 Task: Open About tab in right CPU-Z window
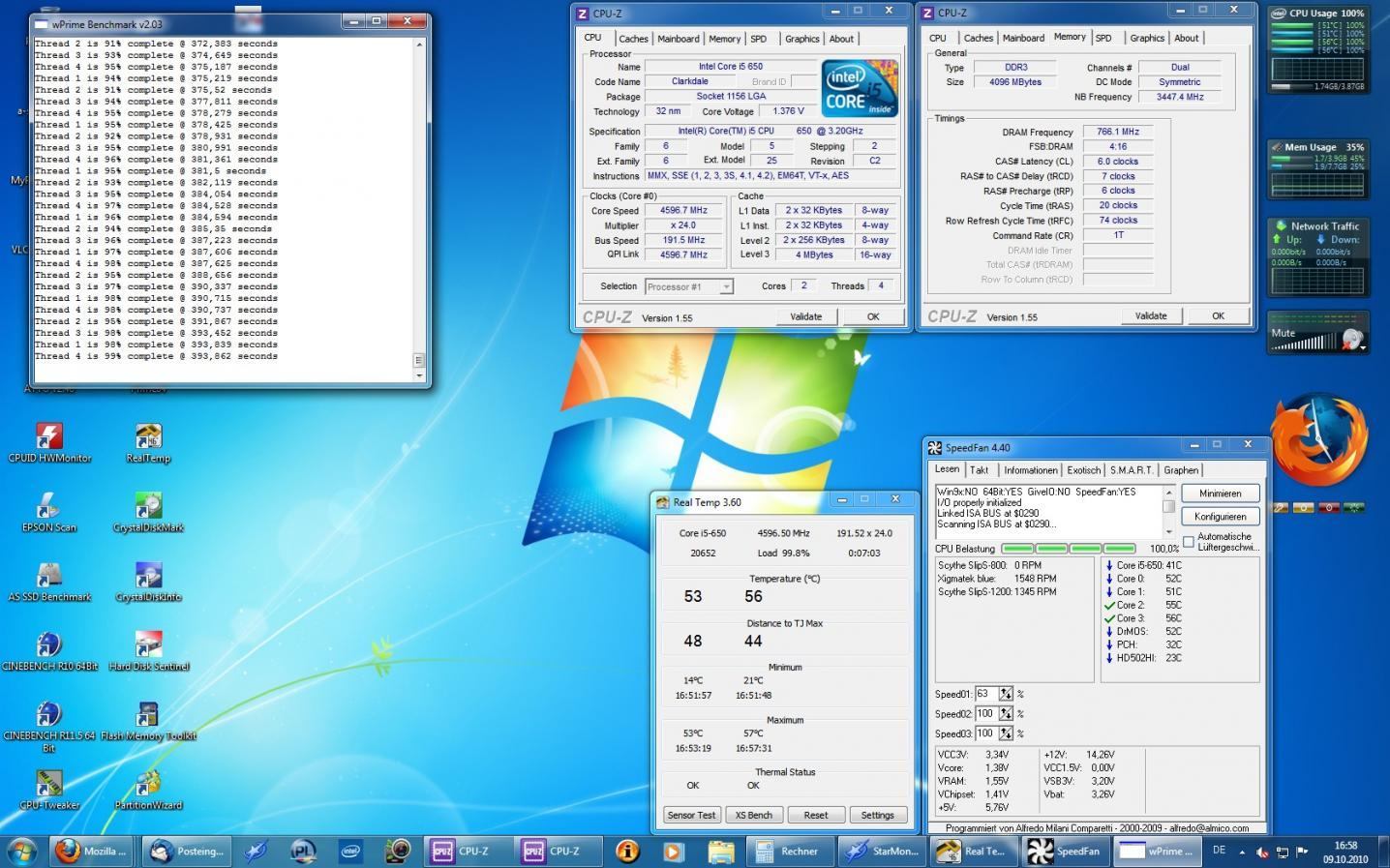click(1186, 38)
